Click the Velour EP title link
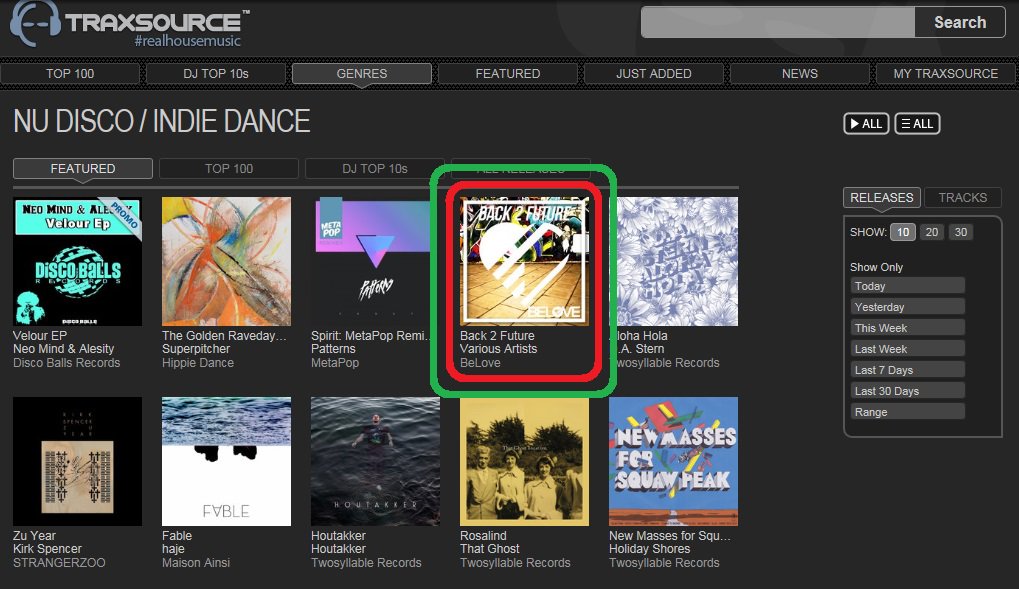Screen dimensions: 1019x589 pos(40,335)
